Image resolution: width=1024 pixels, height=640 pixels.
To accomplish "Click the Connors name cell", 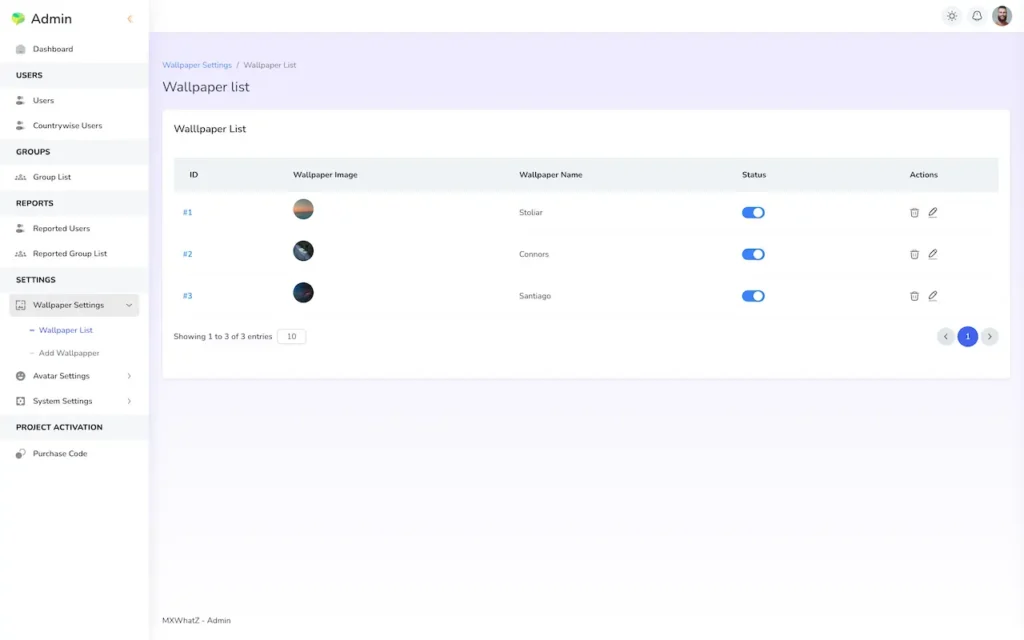I will (534, 254).
